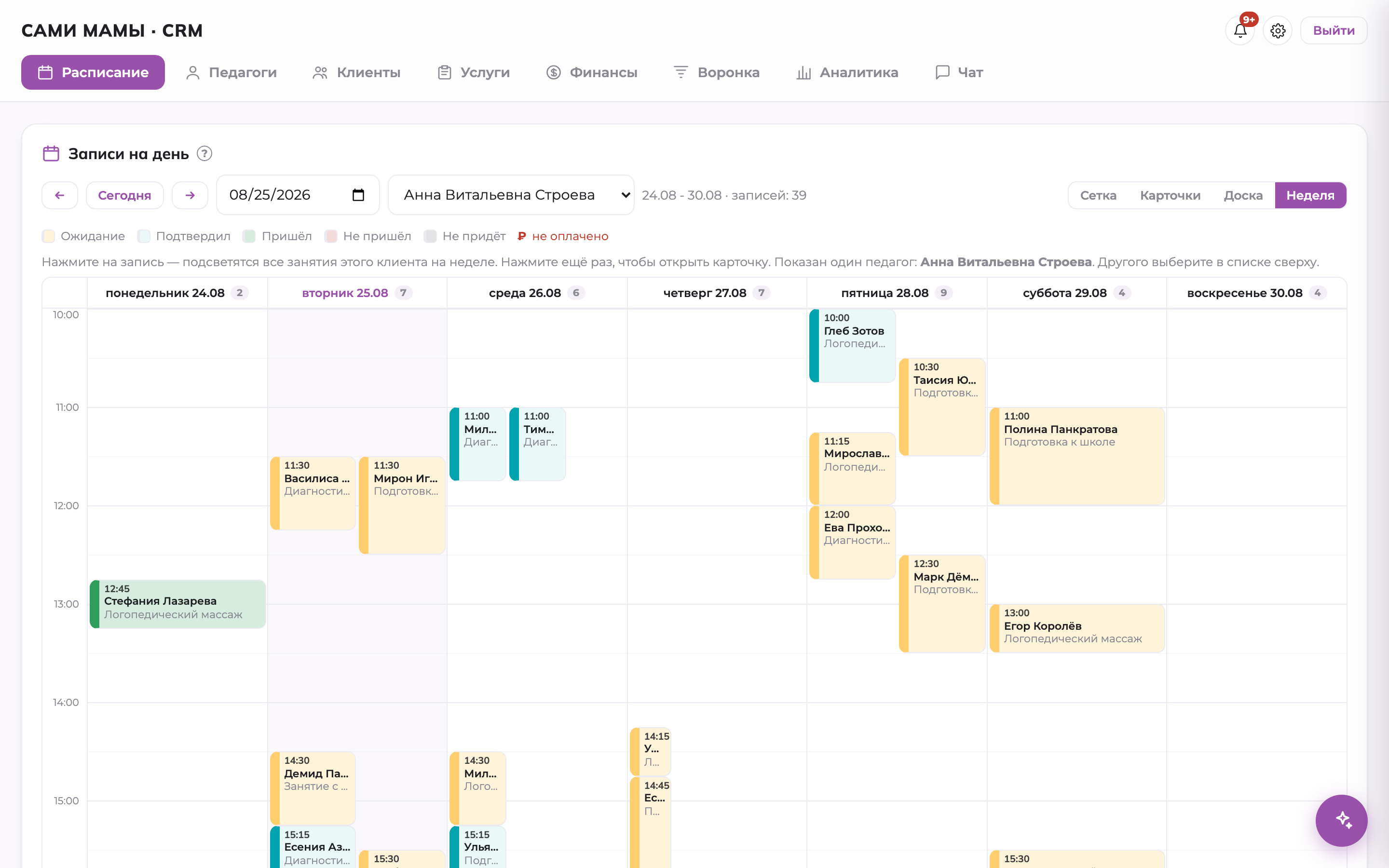Click the calendar icon beside Записи на день
The width and height of the screenshot is (1389, 868).
(51, 154)
